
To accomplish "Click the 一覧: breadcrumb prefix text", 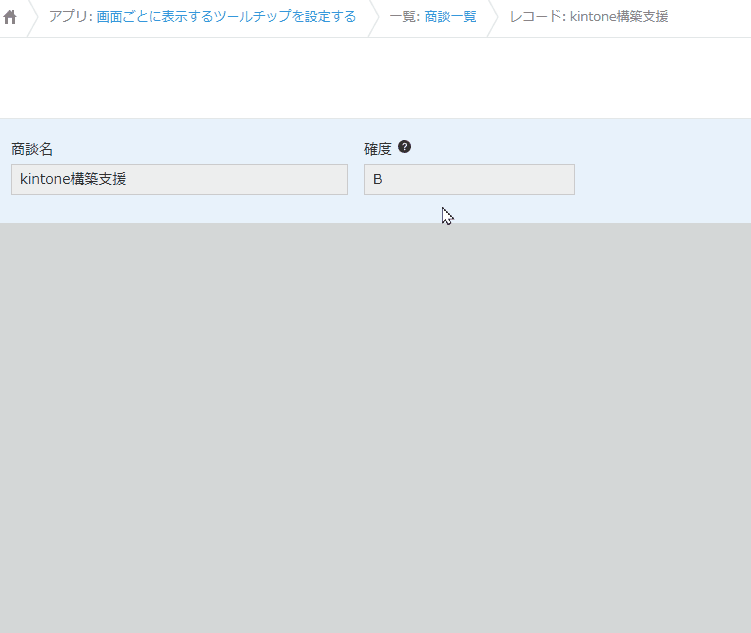I will pyautogui.click(x=404, y=17).
